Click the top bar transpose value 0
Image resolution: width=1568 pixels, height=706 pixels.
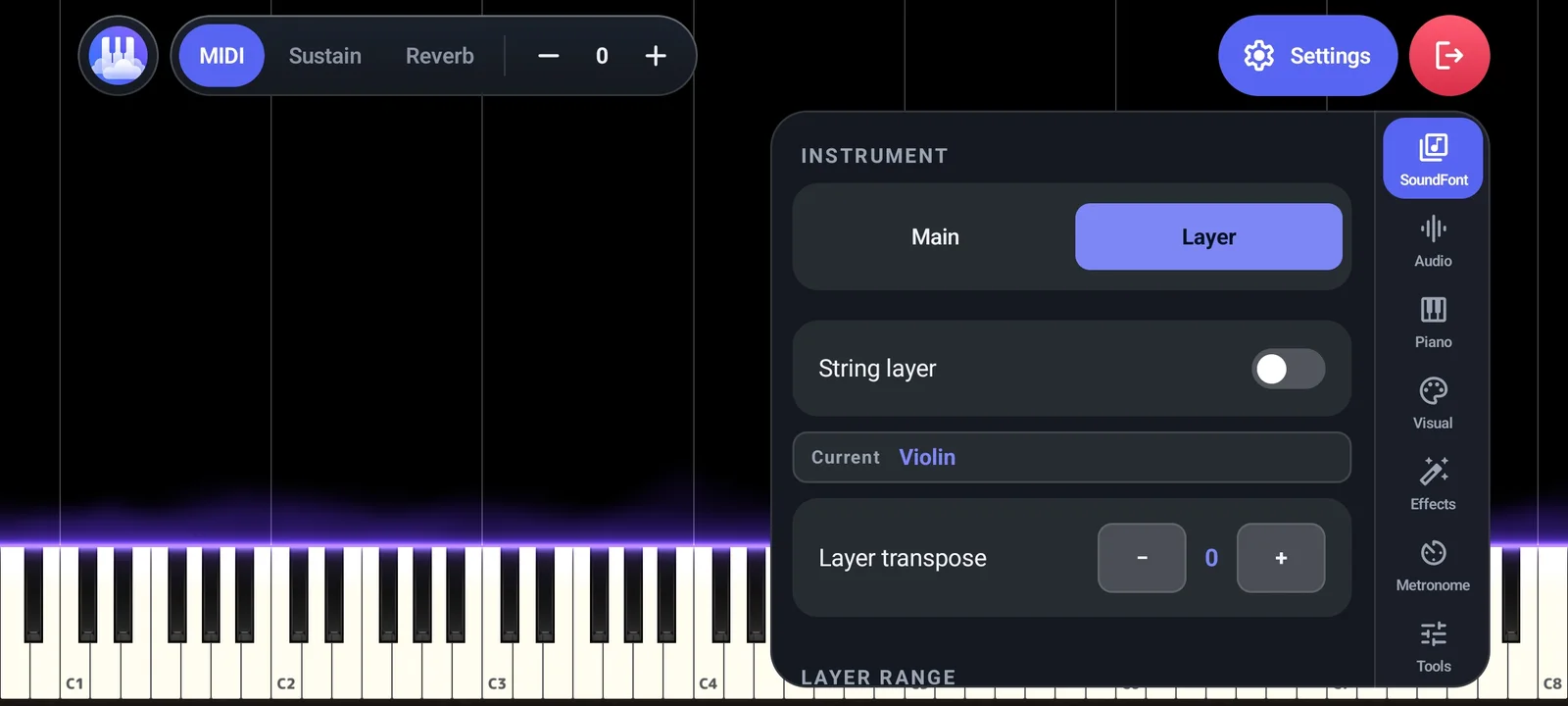(602, 56)
